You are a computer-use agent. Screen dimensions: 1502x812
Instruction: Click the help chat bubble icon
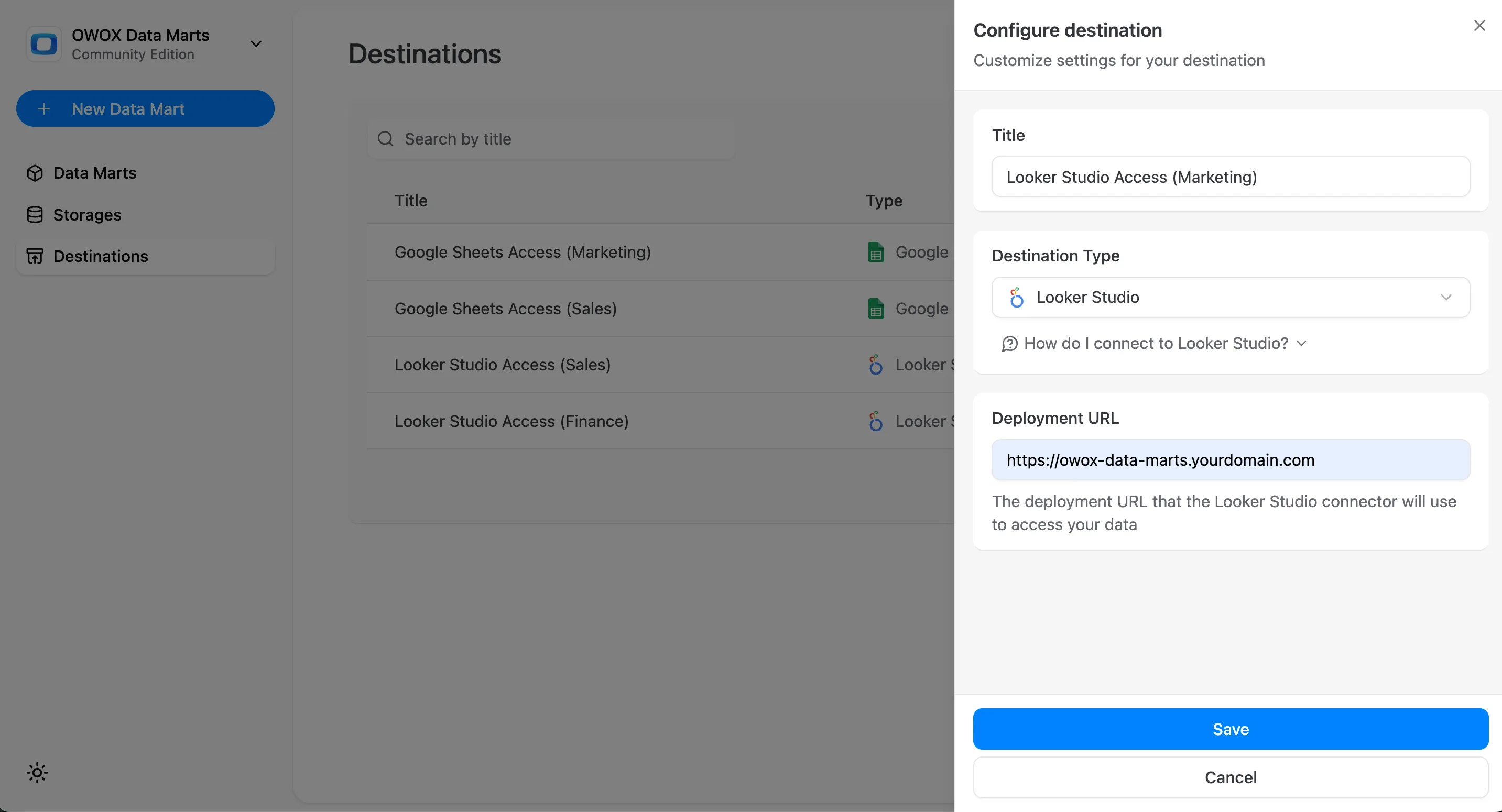[x=1009, y=344]
